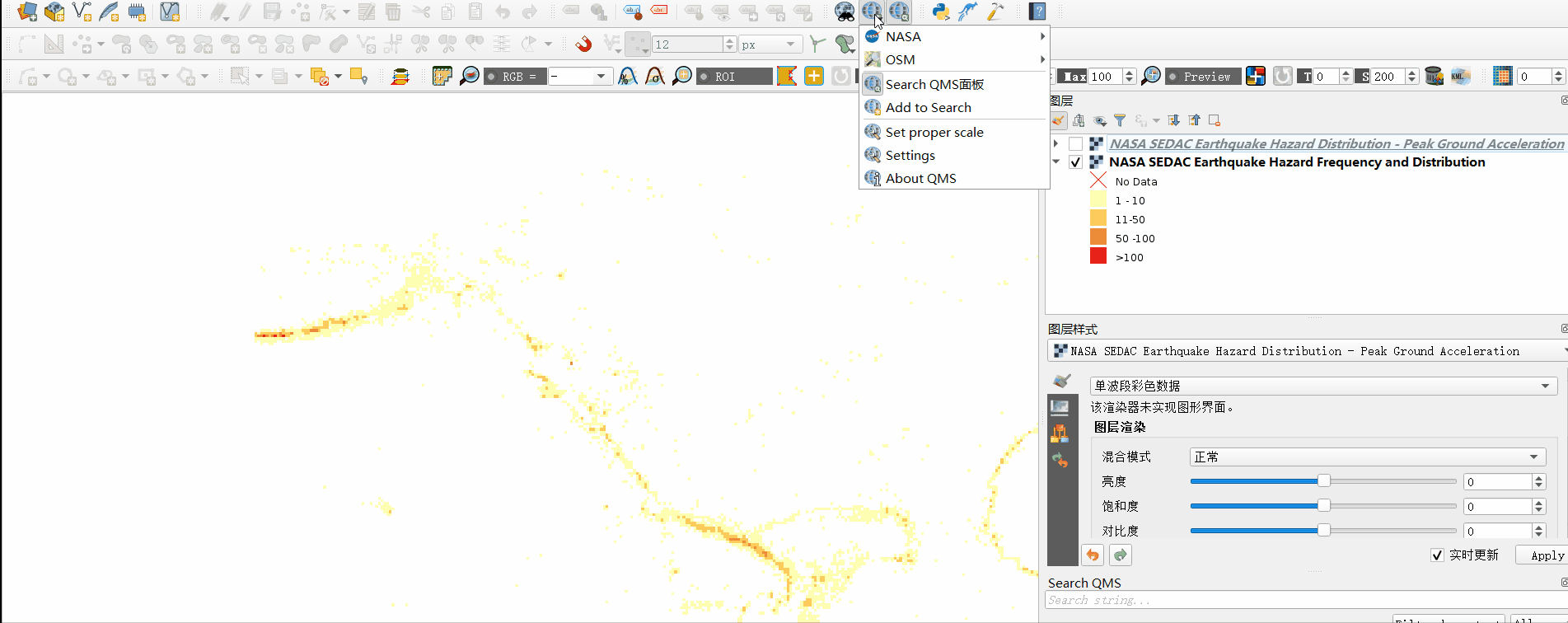Adjust the 亮度 brightness slider
The image size is (1568, 623).
[1323, 481]
